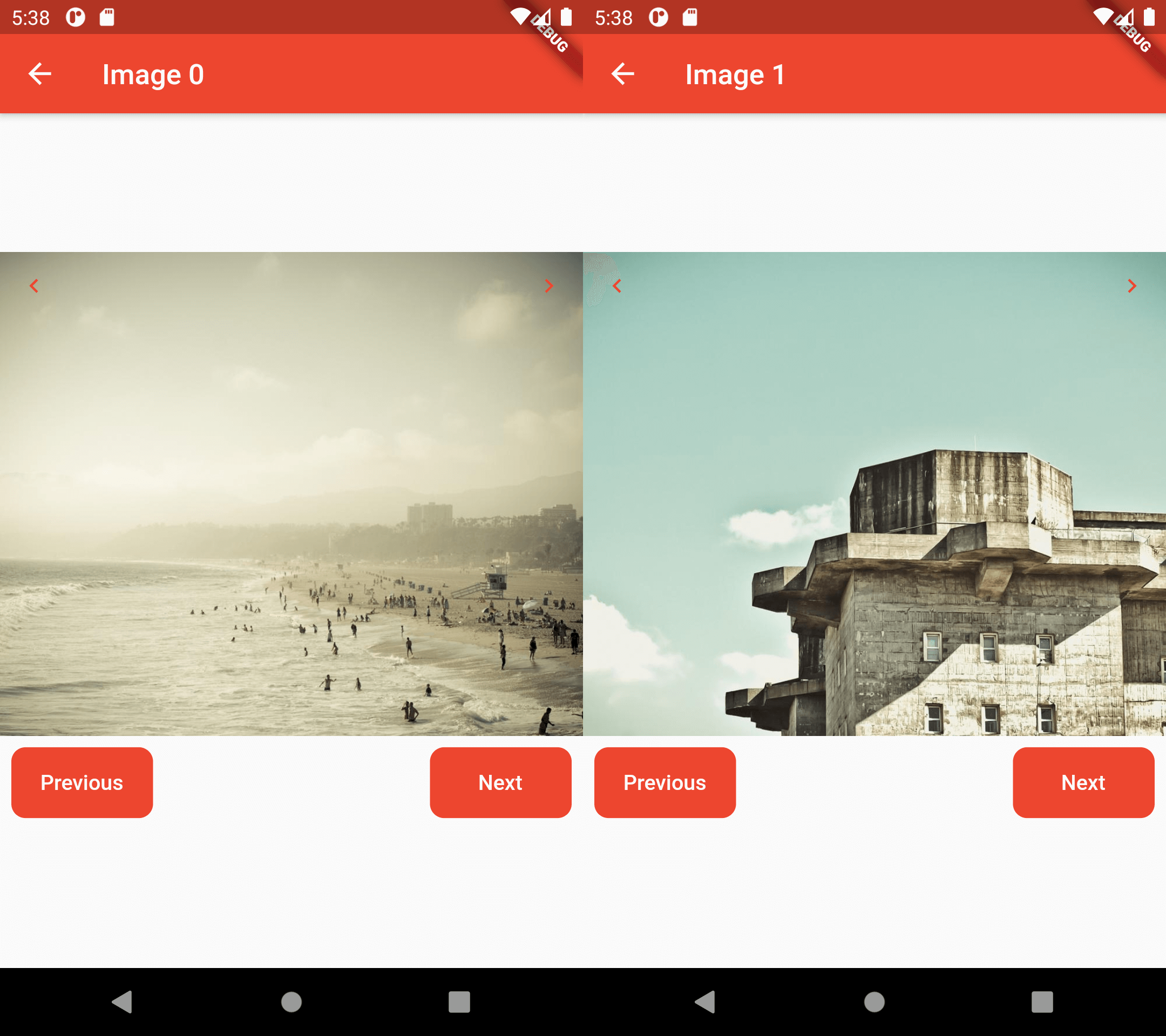This screenshot has width=1166, height=1036.
Task: Click the right chevron over the beach photo
Action: click(x=548, y=285)
